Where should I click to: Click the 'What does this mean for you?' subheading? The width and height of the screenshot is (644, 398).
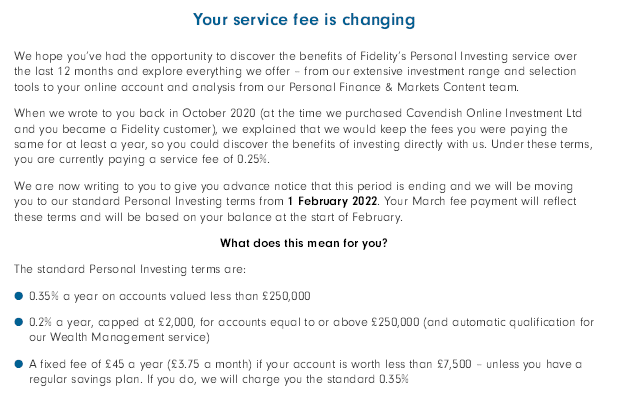coord(304,243)
